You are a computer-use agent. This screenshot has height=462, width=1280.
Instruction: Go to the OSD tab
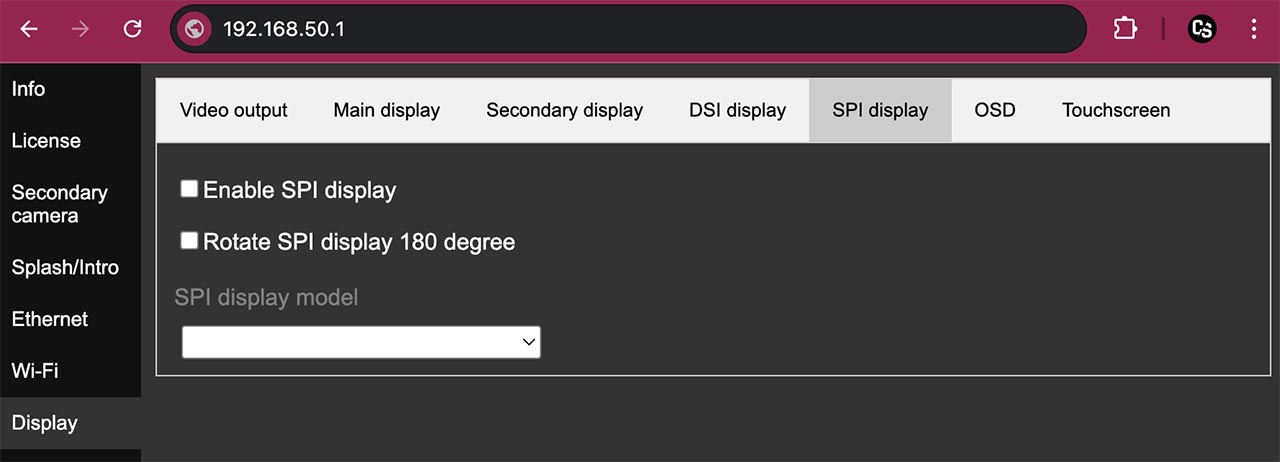(x=995, y=110)
